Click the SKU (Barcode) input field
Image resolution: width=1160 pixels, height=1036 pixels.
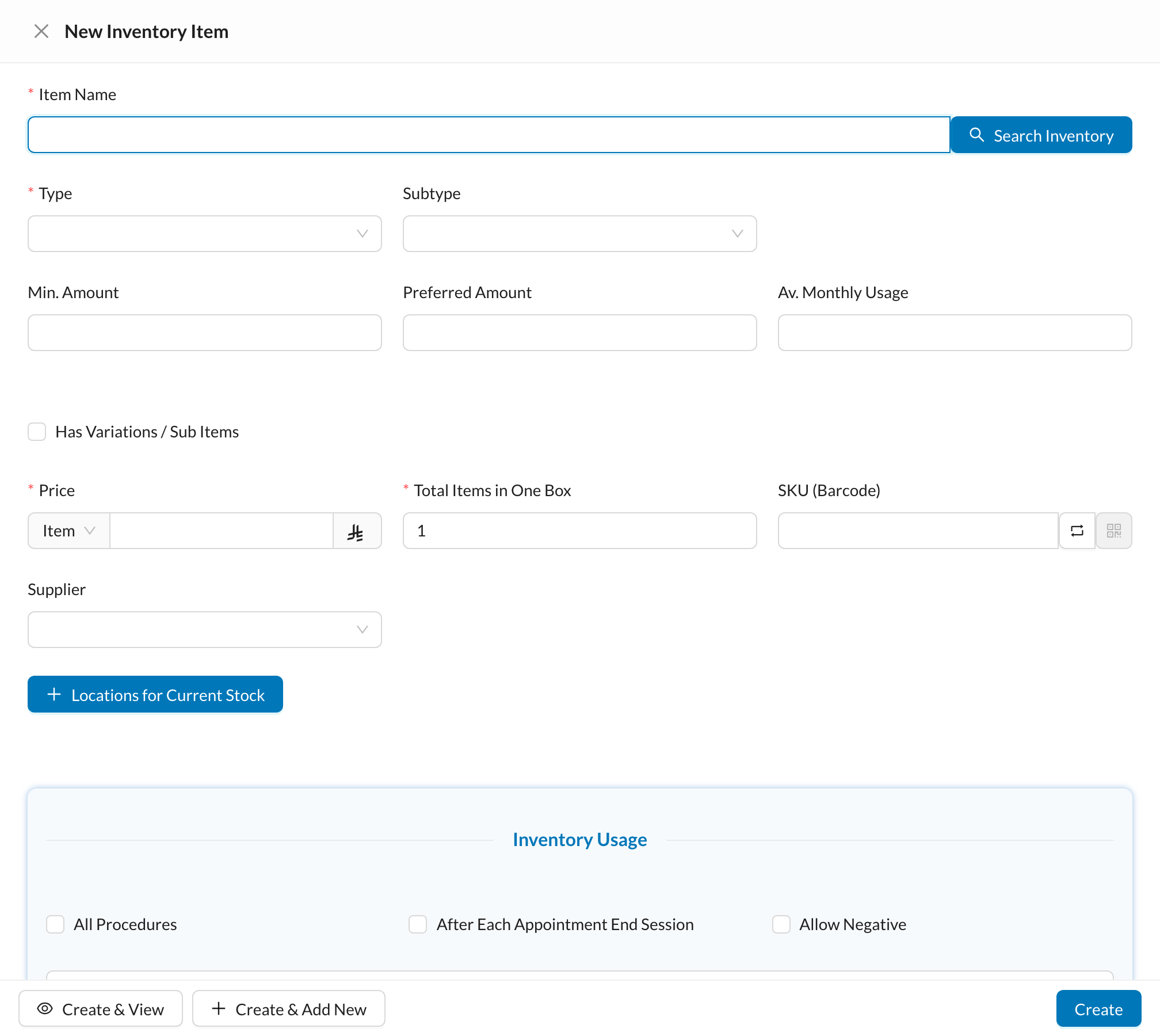(x=918, y=531)
